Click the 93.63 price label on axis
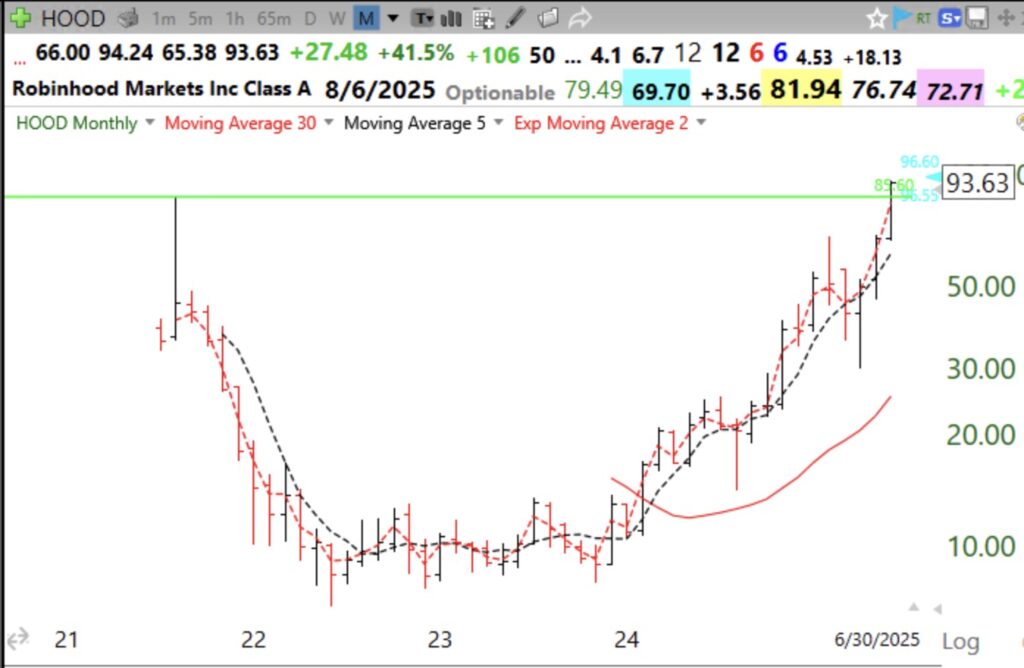 pyautogui.click(x=977, y=183)
